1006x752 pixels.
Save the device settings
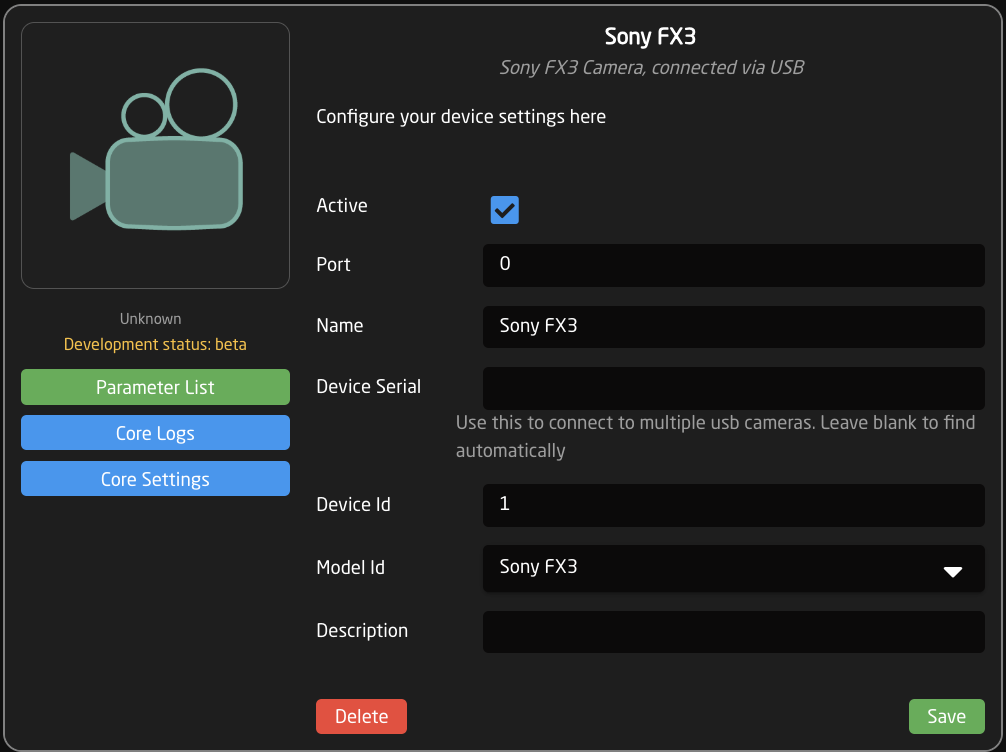946,716
